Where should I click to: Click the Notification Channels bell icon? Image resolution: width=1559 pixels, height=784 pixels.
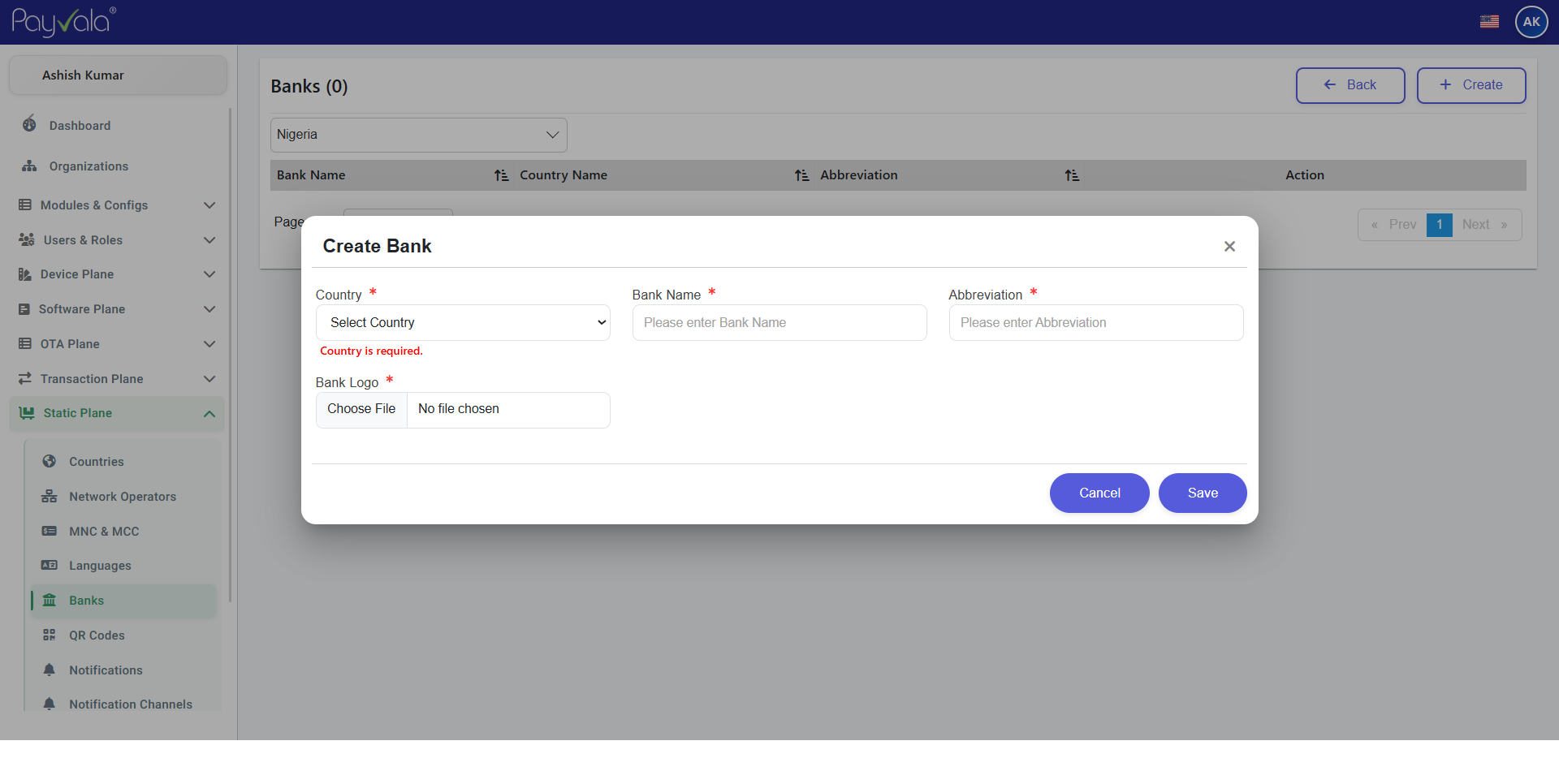50,704
